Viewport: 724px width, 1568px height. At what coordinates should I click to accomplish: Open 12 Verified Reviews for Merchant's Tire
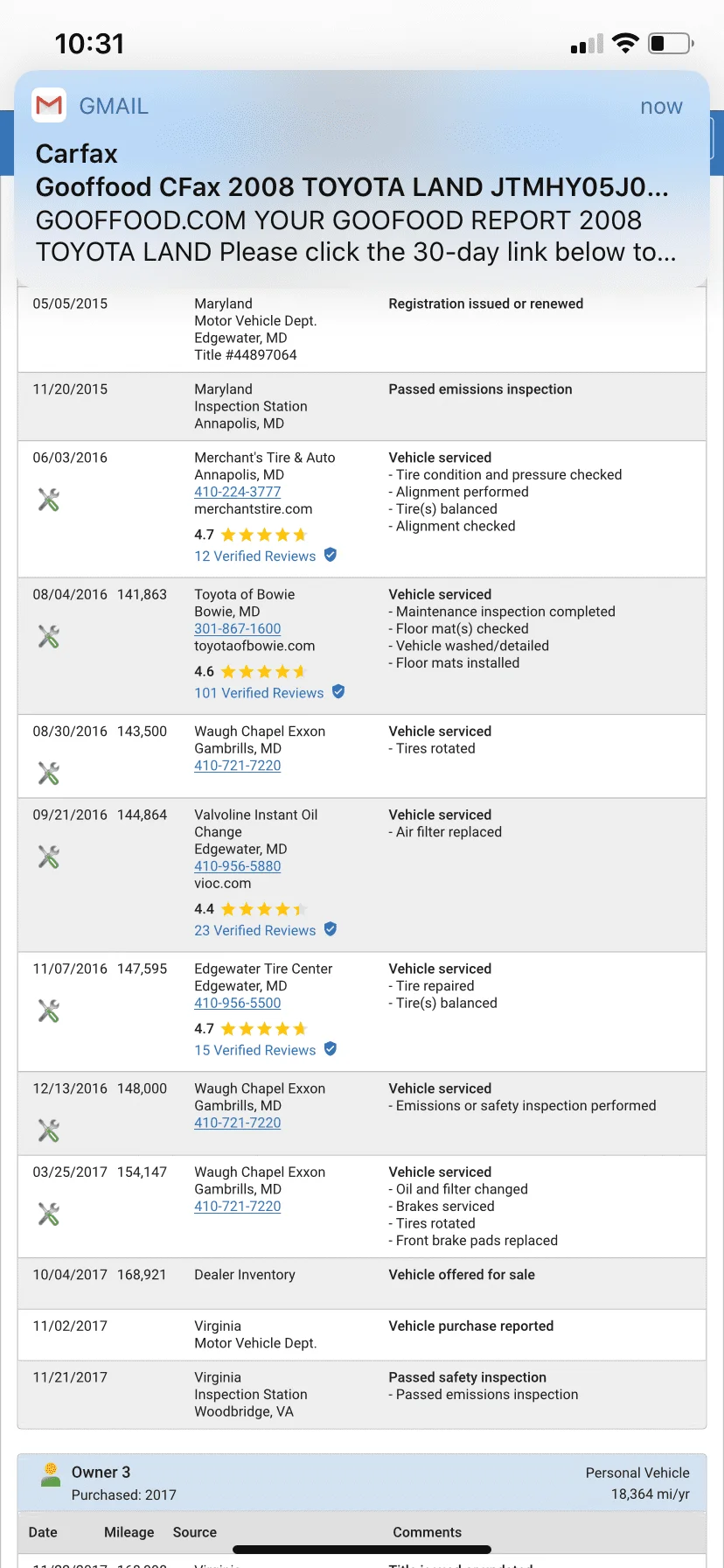[x=255, y=556]
